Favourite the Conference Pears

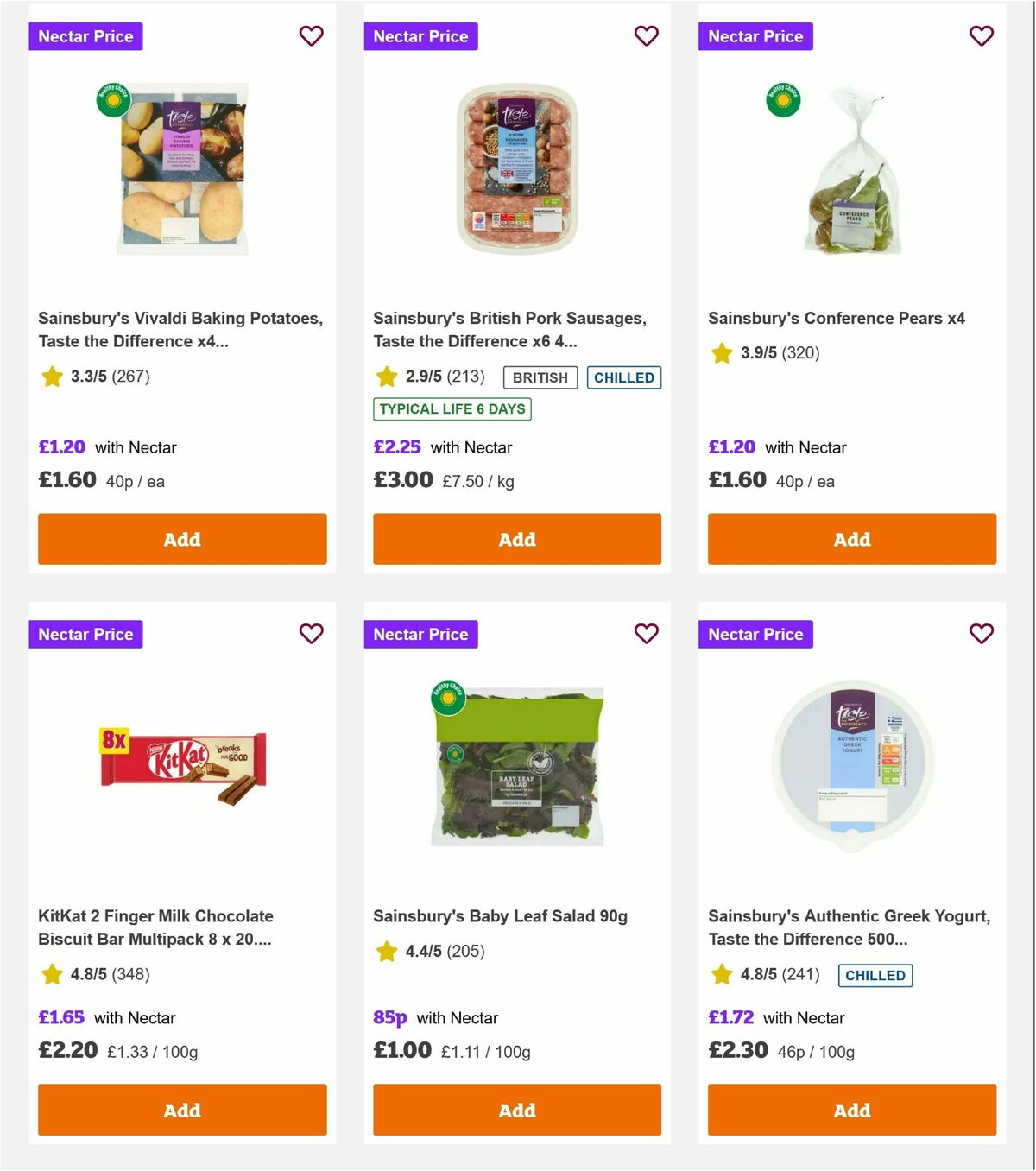click(981, 36)
